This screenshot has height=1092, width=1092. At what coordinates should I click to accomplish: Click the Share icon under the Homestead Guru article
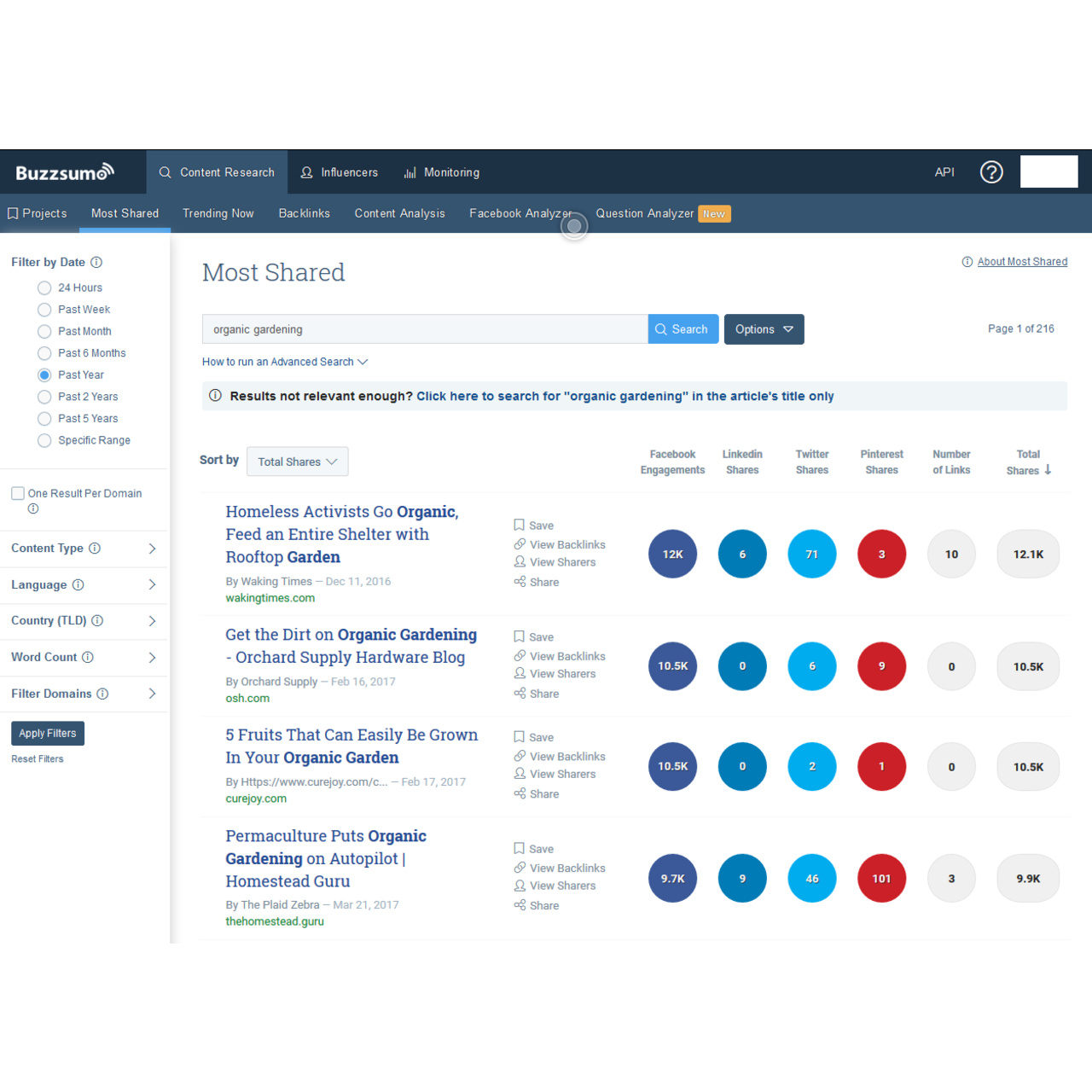point(520,905)
